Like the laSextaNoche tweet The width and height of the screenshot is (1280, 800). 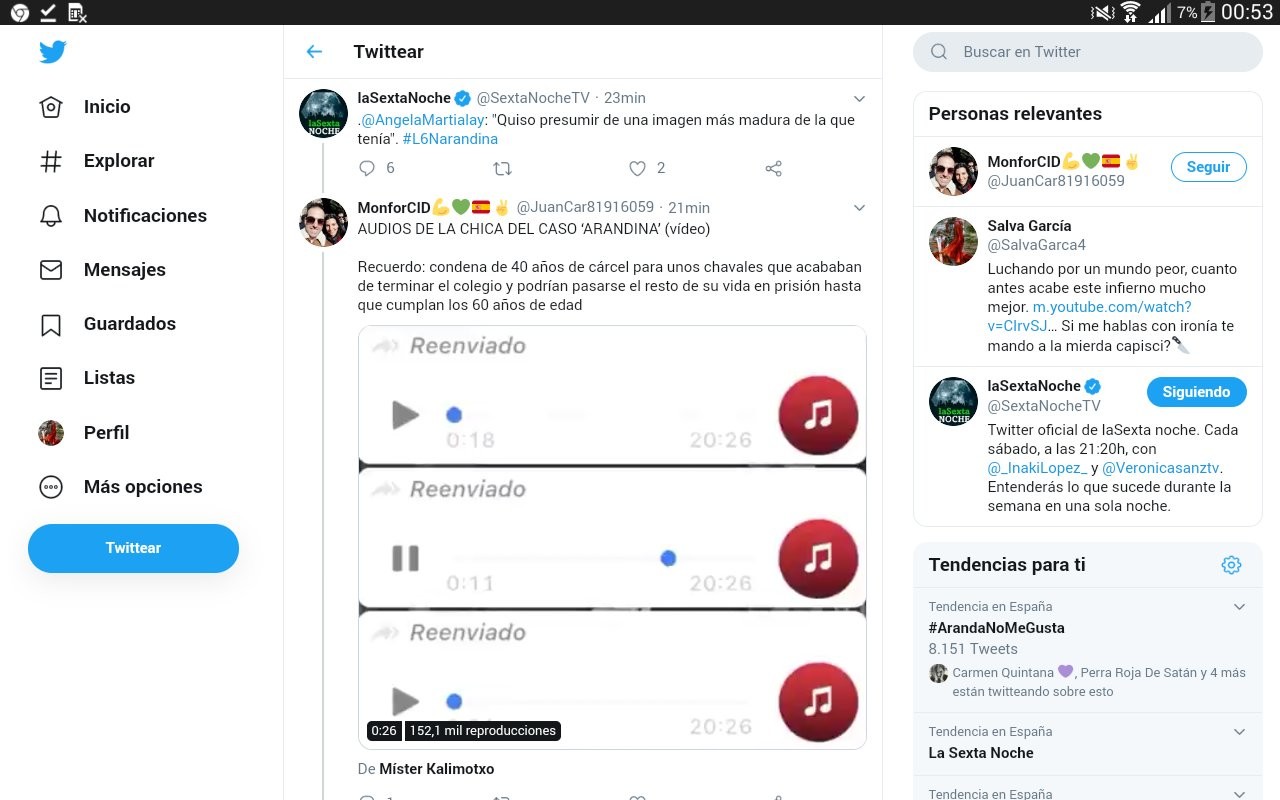(x=637, y=168)
